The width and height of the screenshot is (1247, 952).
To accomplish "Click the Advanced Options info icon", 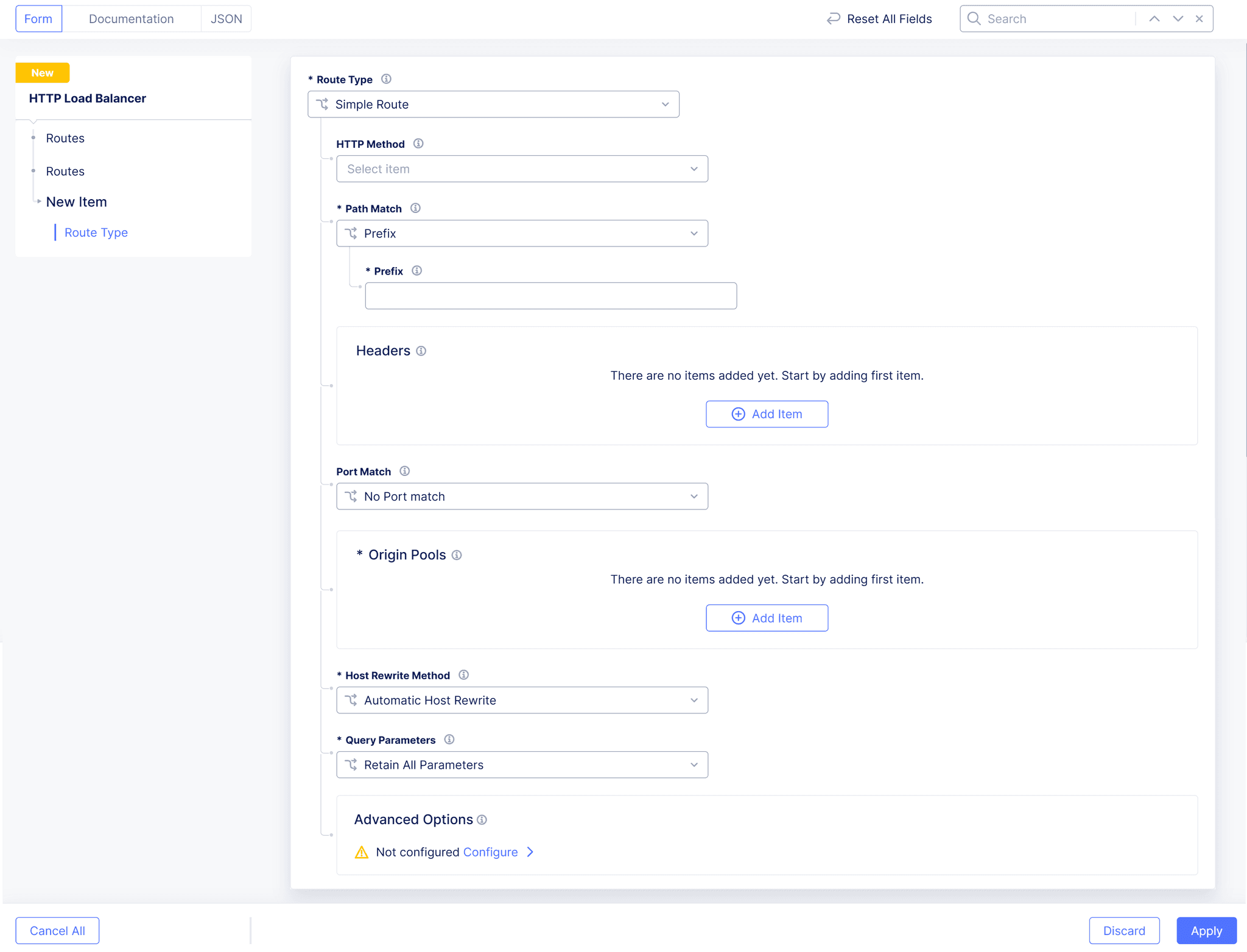I will tap(482, 819).
